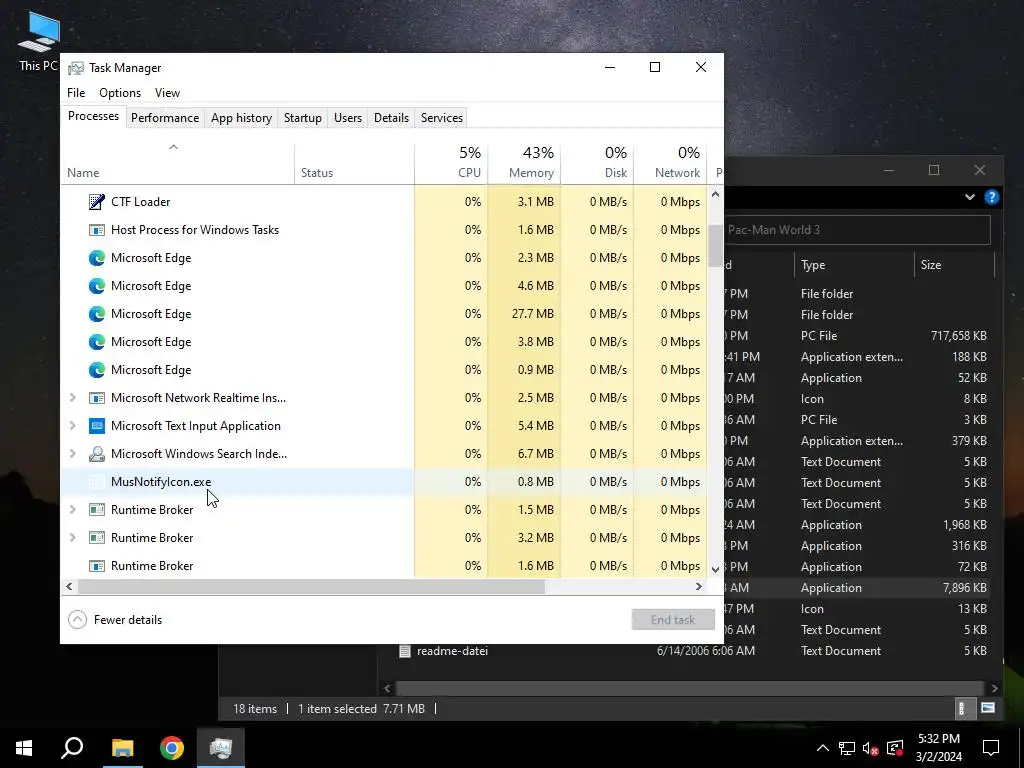This screenshot has width=1024, height=768.
Task: Switch to the App history tab
Action: click(x=242, y=118)
